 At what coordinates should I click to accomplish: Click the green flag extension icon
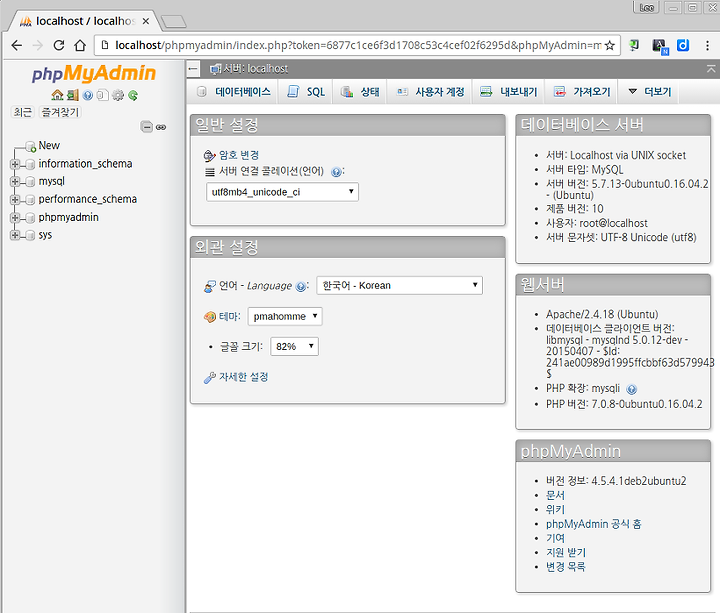[635, 45]
